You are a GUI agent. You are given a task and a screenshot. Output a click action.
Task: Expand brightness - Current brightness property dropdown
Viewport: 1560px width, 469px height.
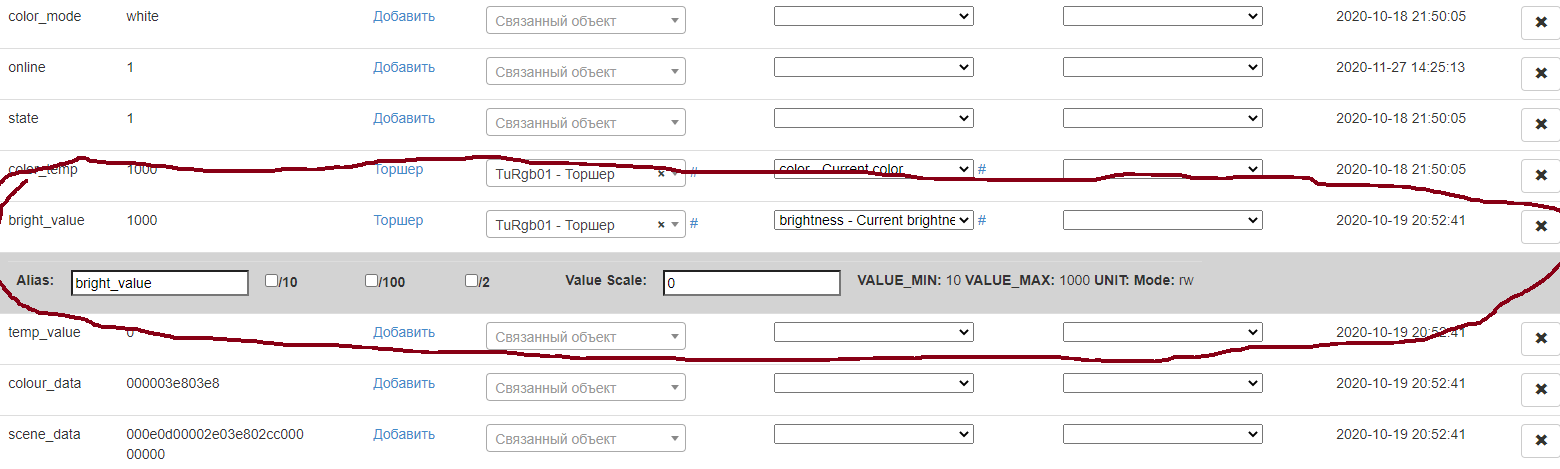(x=873, y=220)
